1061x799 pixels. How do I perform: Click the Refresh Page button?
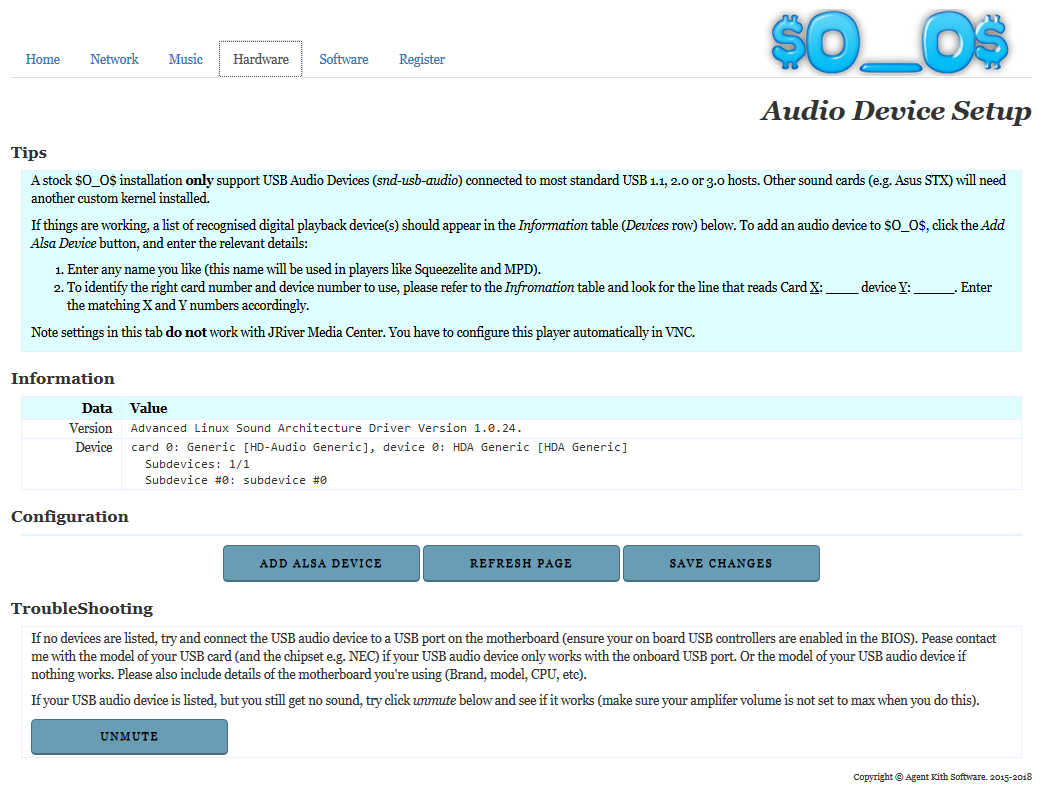(x=521, y=564)
